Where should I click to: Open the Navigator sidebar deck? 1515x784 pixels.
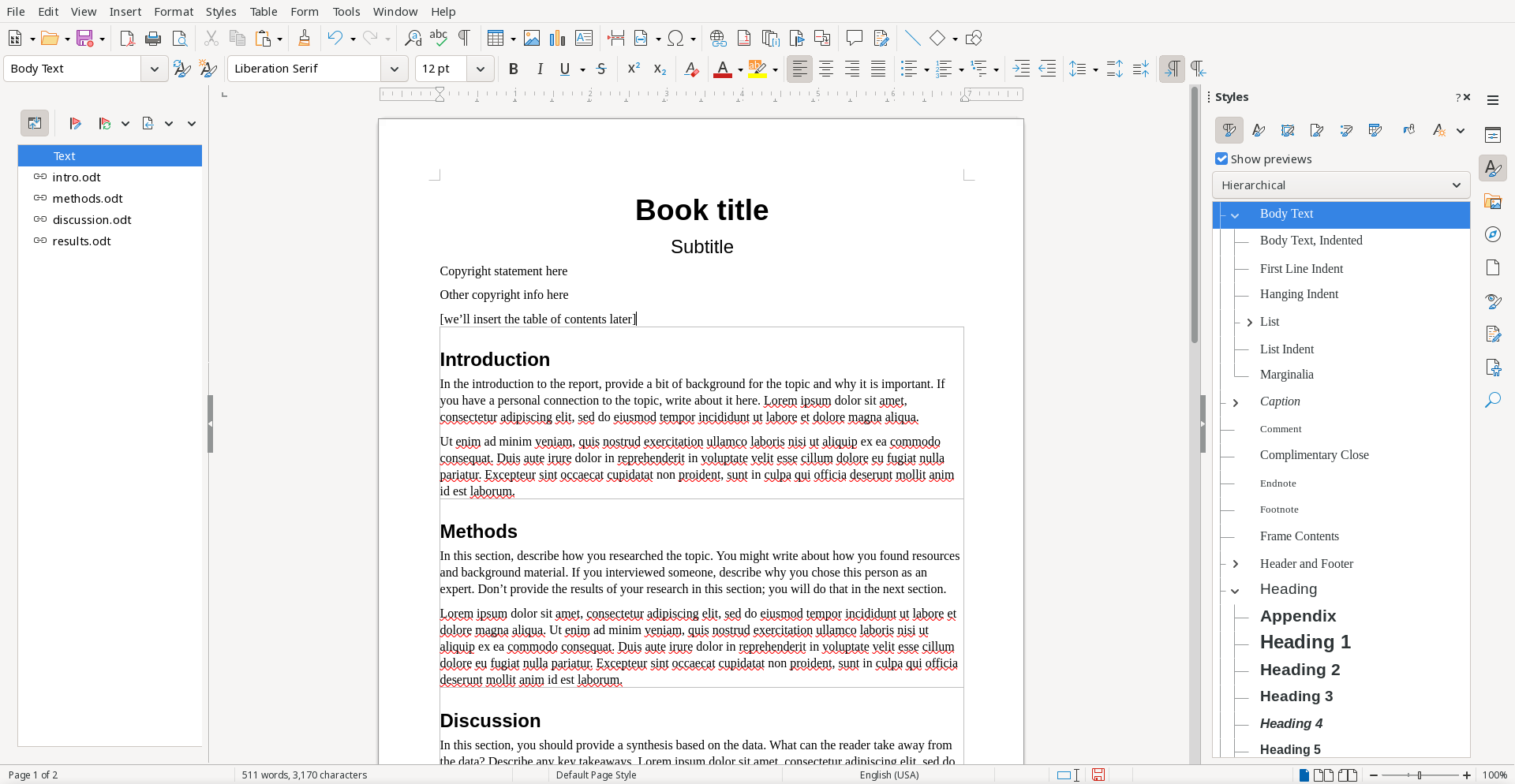(x=1493, y=234)
